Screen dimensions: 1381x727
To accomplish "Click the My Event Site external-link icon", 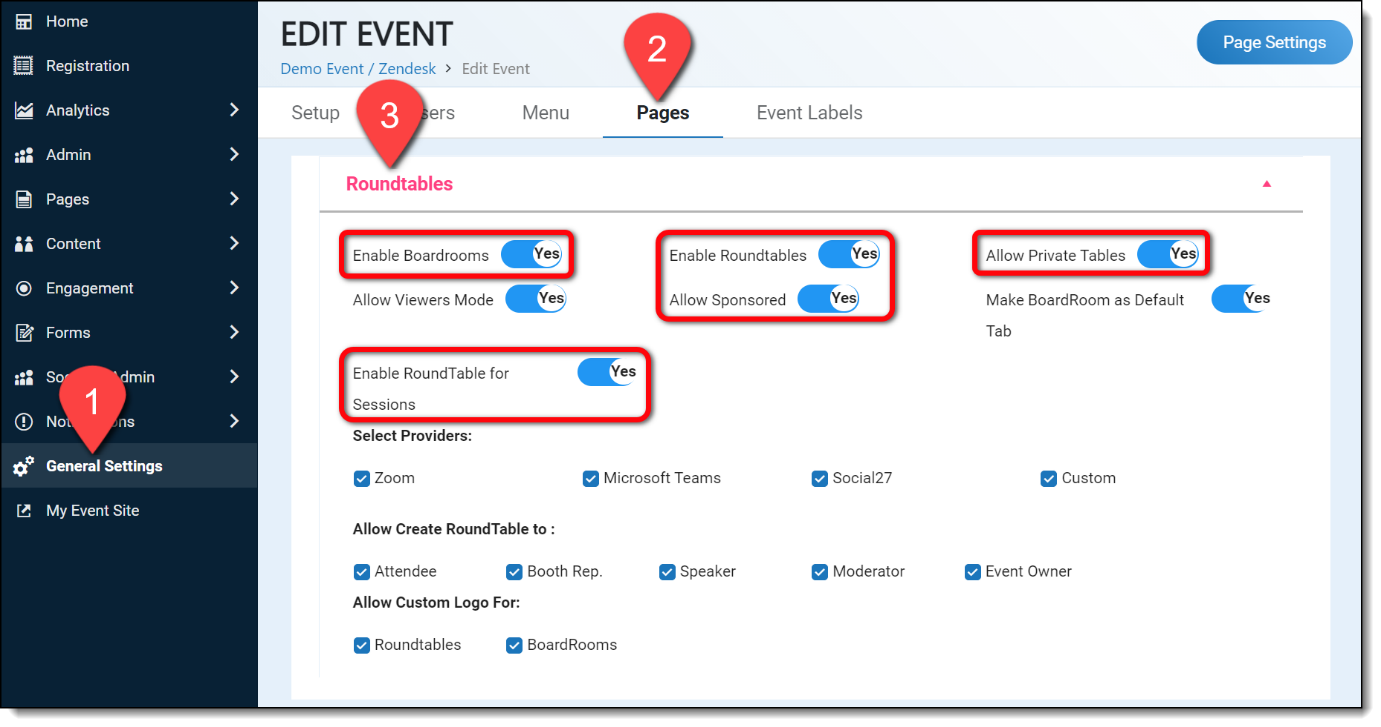I will point(24,511).
